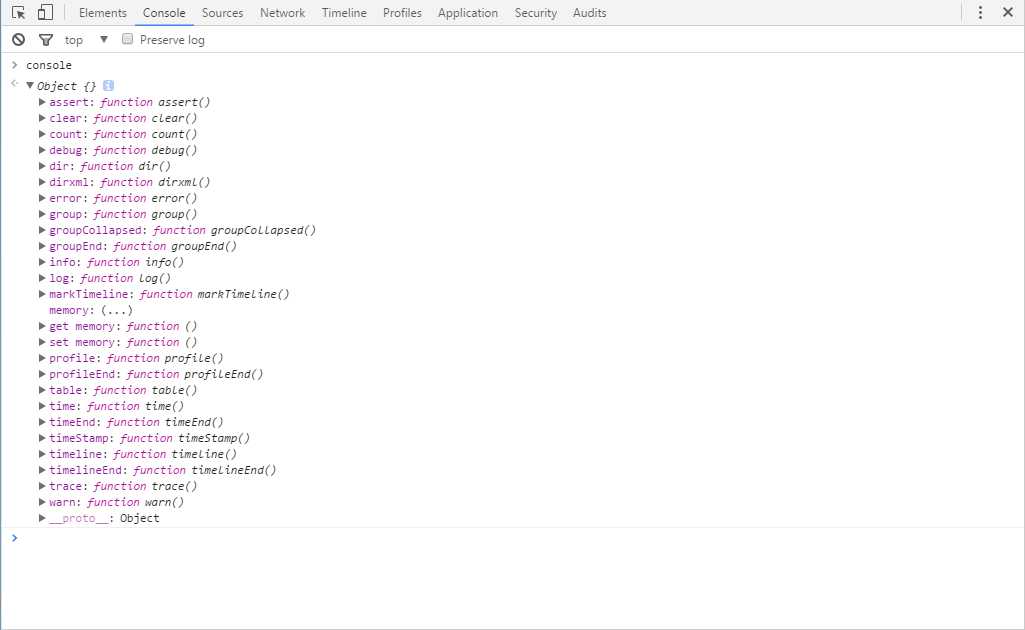Close the DevTools panel
1025x630 pixels.
click(1008, 12)
